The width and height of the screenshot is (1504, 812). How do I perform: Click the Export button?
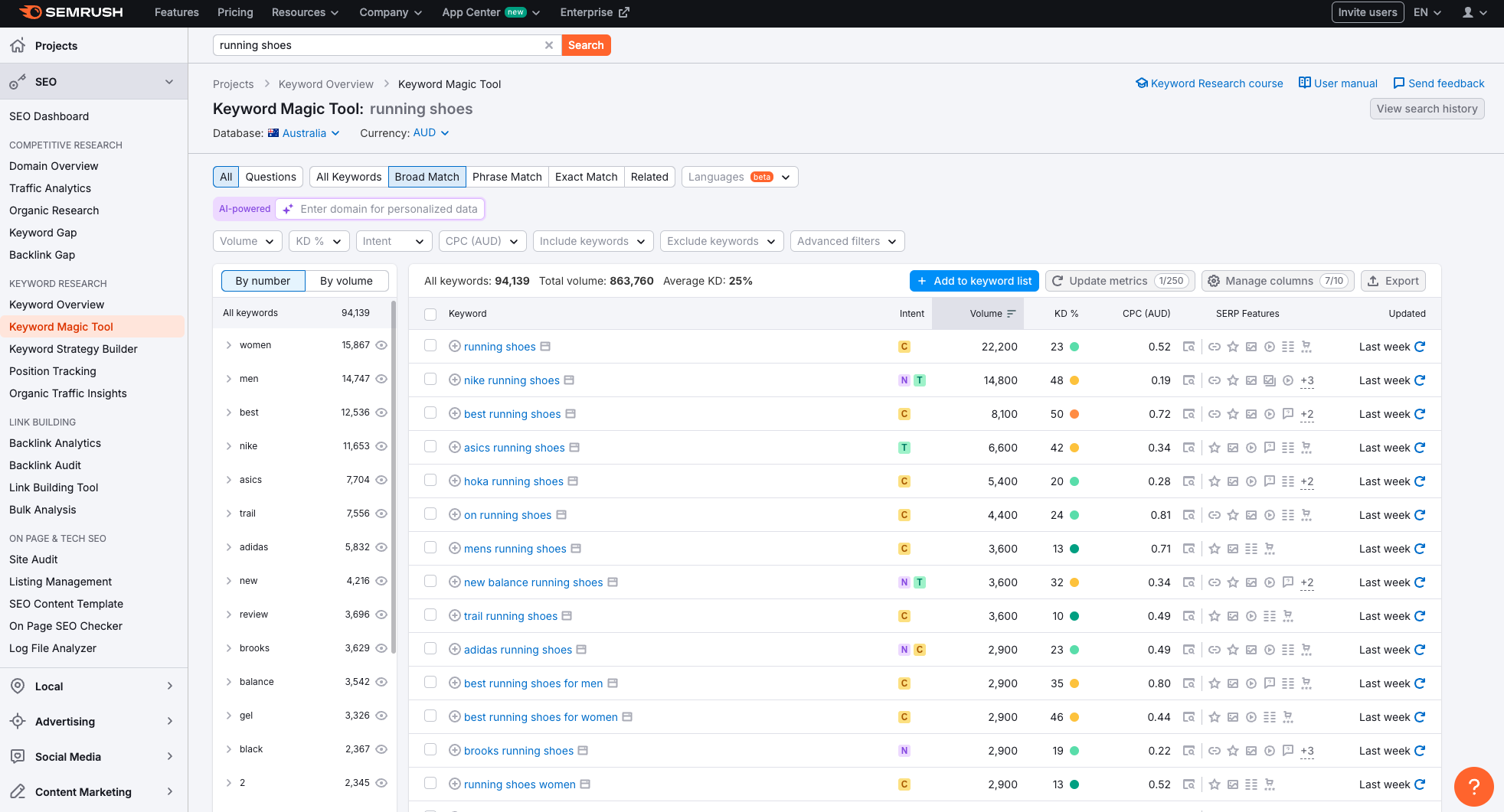tap(1393, 281)
